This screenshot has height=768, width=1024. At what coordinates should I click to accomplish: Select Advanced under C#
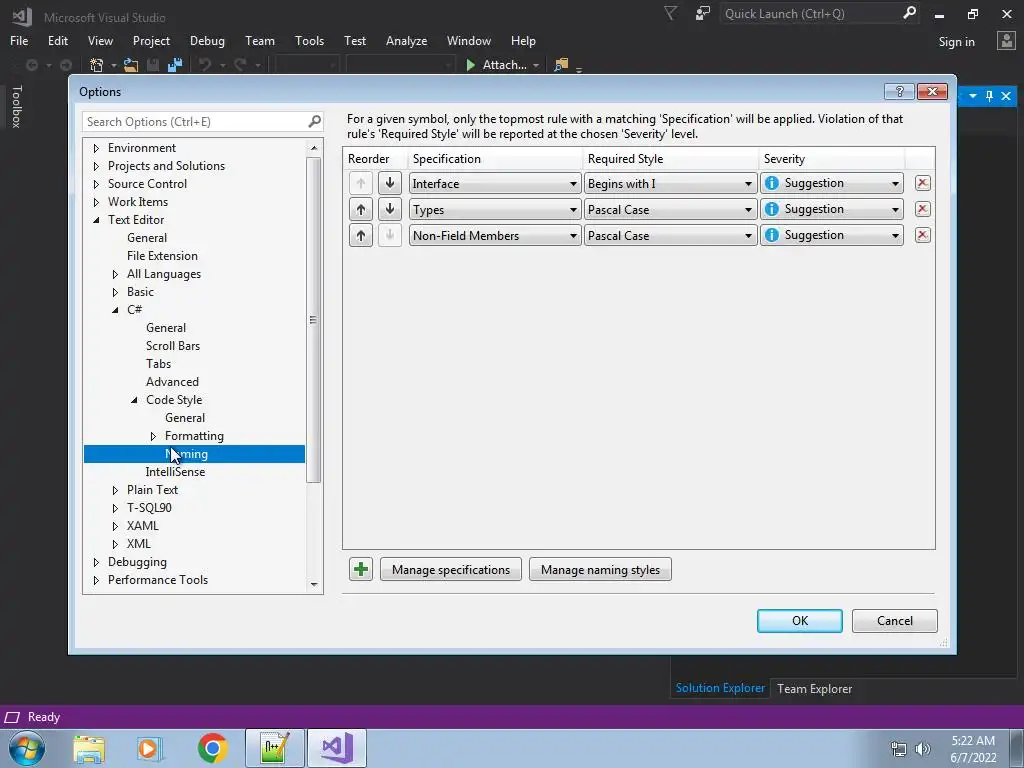pos(172,381)
